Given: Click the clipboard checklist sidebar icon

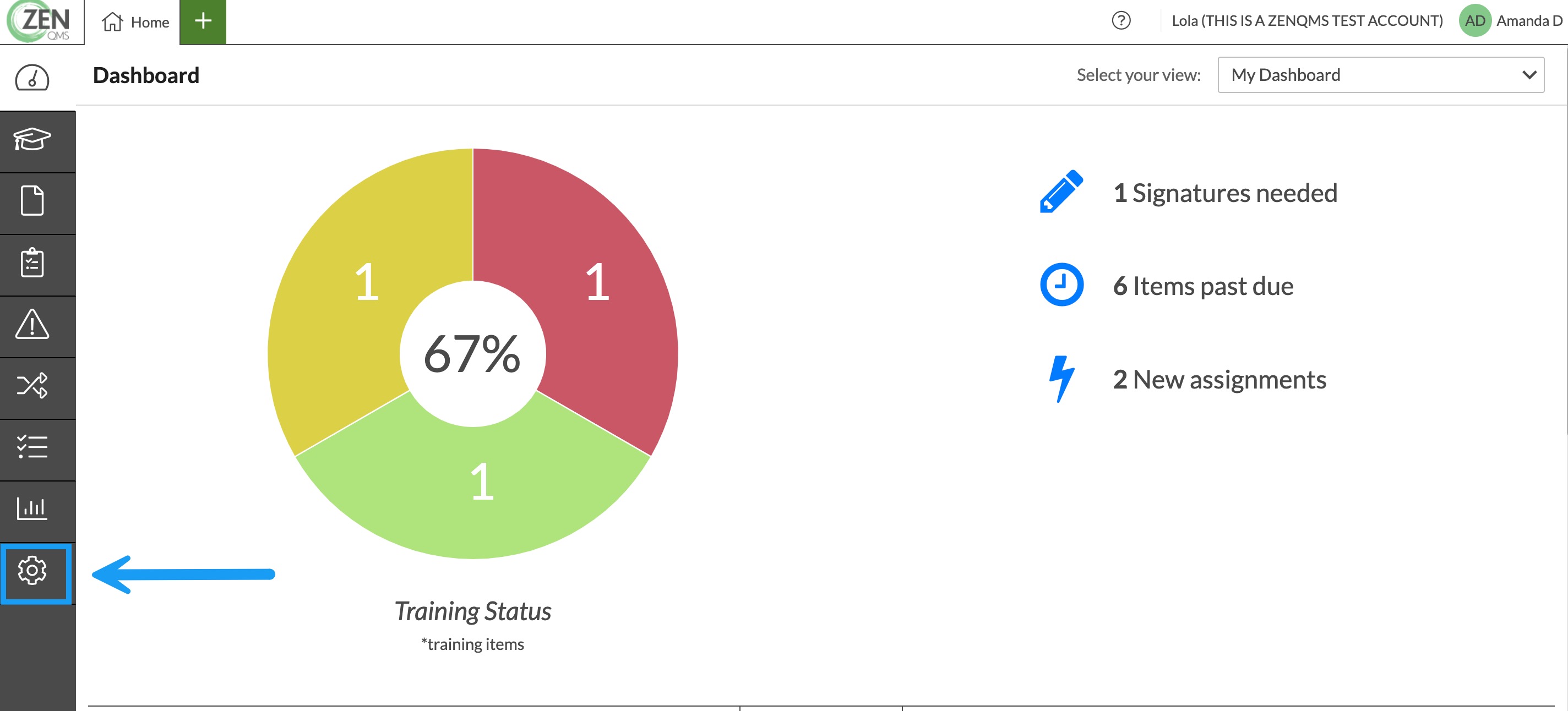Looking at the screenshot, I should pos(32,262).
